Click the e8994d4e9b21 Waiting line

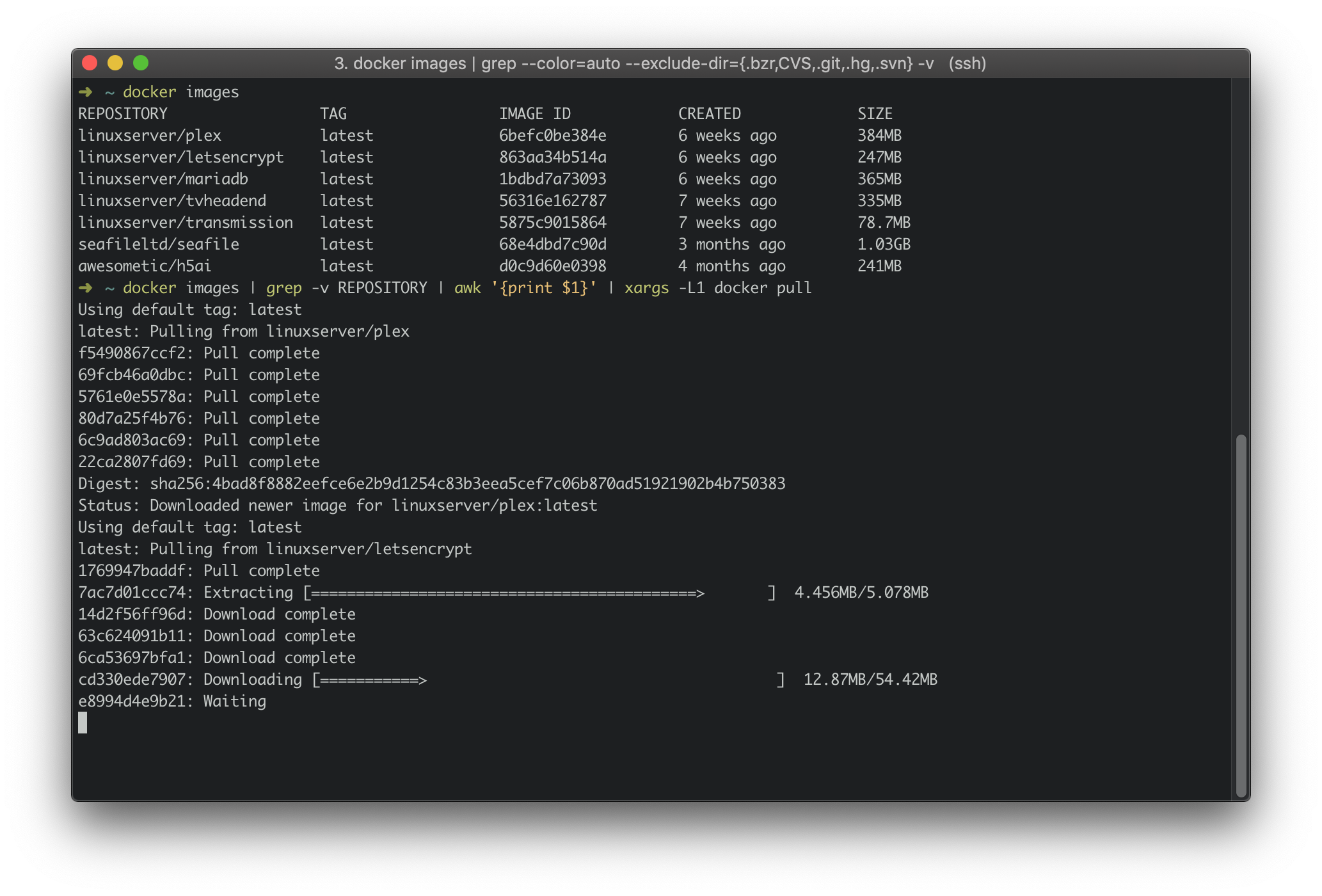[172, 701]
